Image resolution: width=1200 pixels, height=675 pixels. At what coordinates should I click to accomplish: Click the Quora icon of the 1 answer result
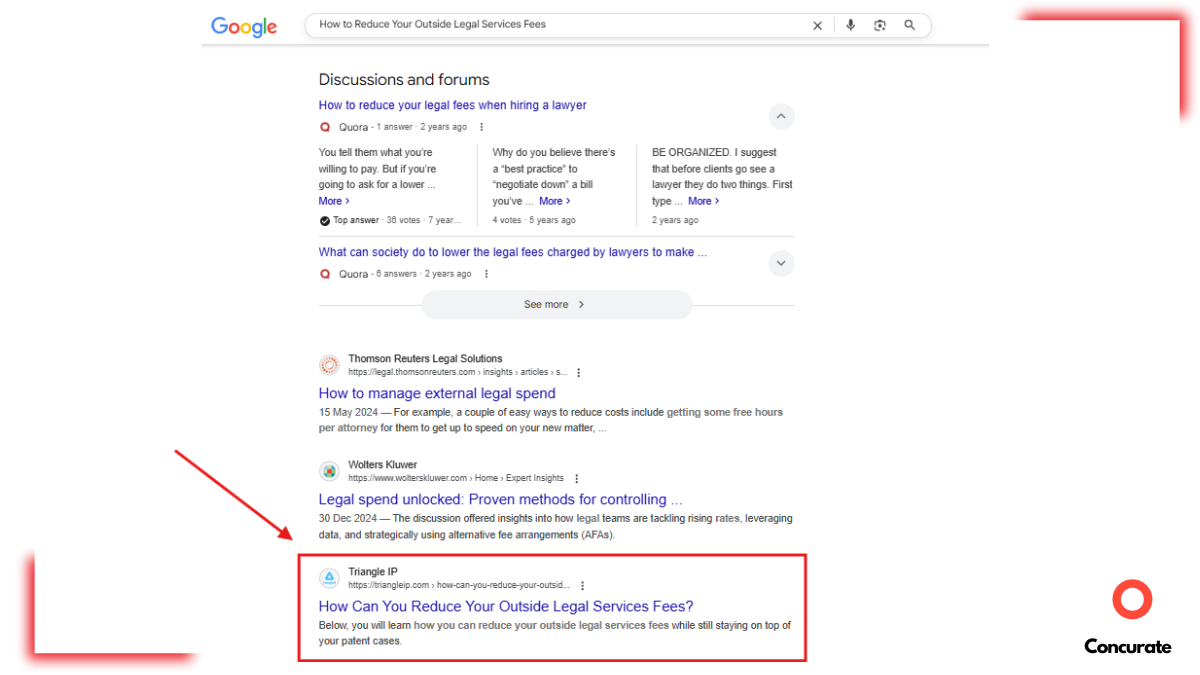click(325, 127)
